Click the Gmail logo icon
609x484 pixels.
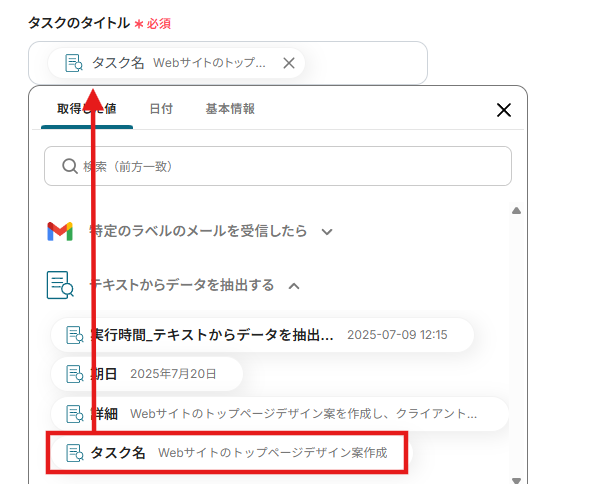[x=60, y=232]
